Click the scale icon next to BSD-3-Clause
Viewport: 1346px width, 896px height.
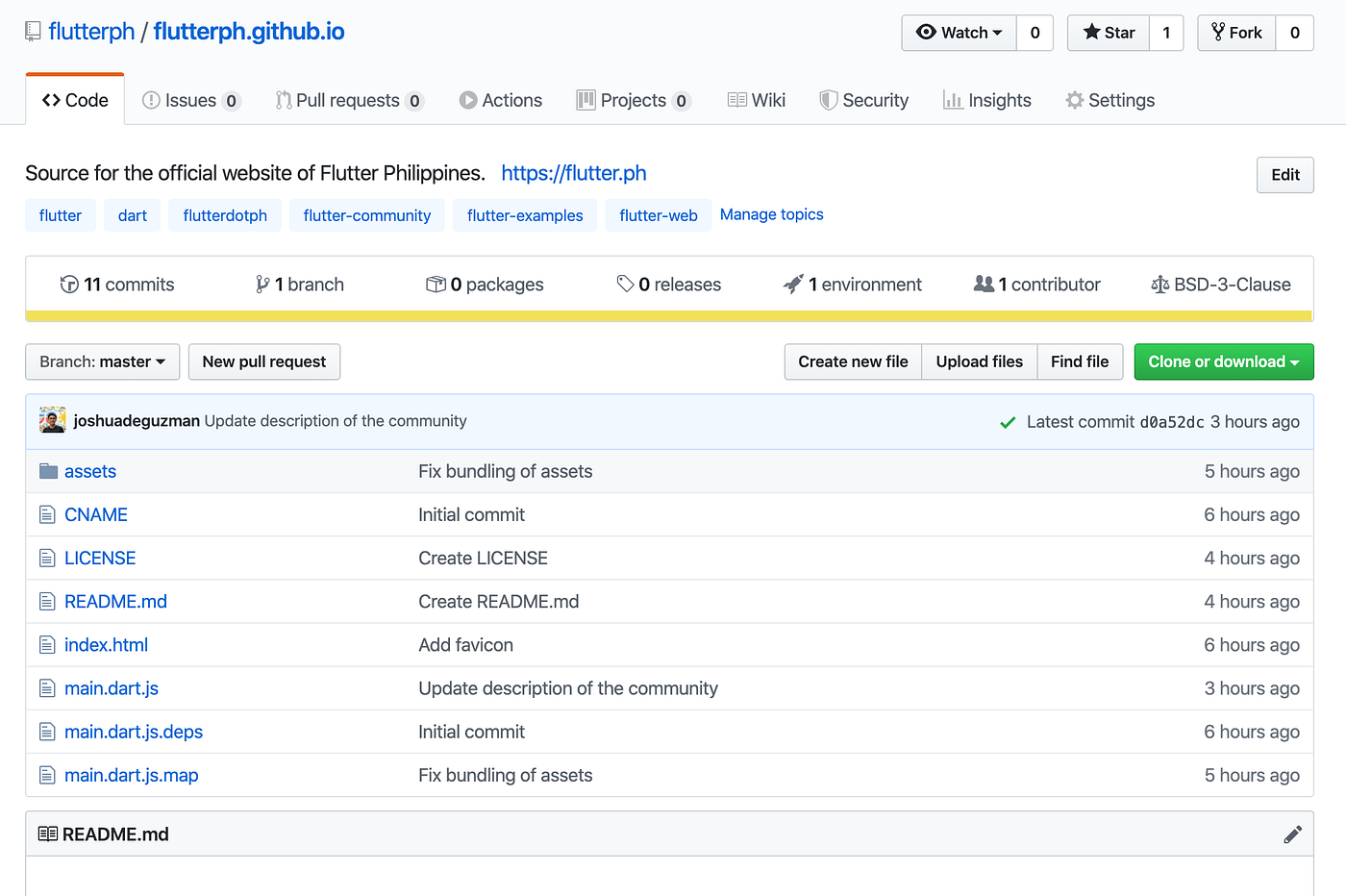[1159, 284]
